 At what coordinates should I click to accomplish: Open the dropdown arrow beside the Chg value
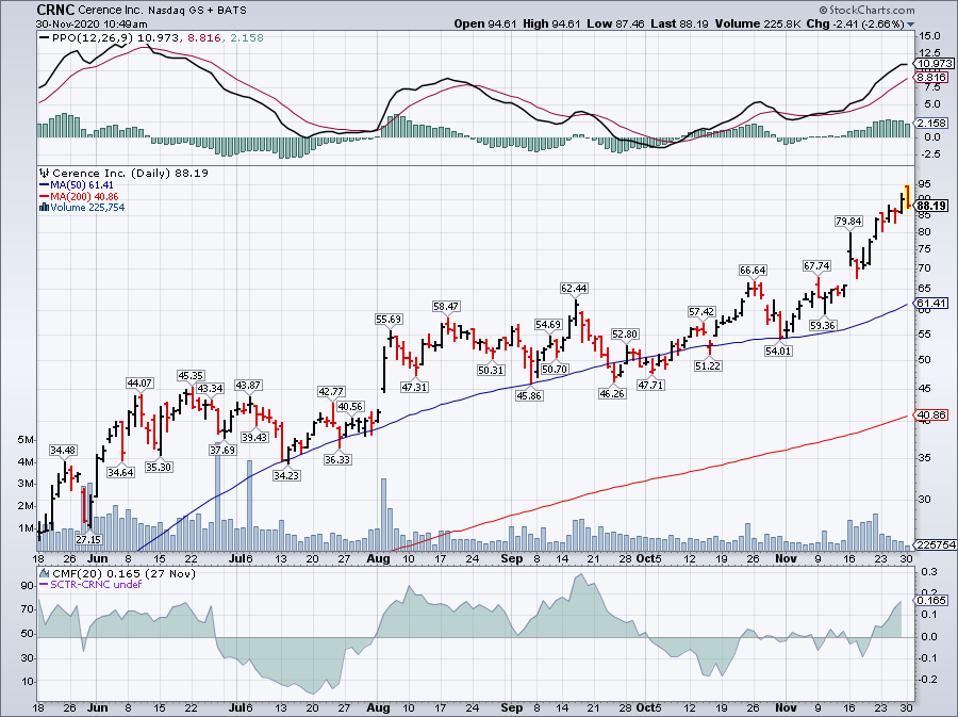[911, 24]
